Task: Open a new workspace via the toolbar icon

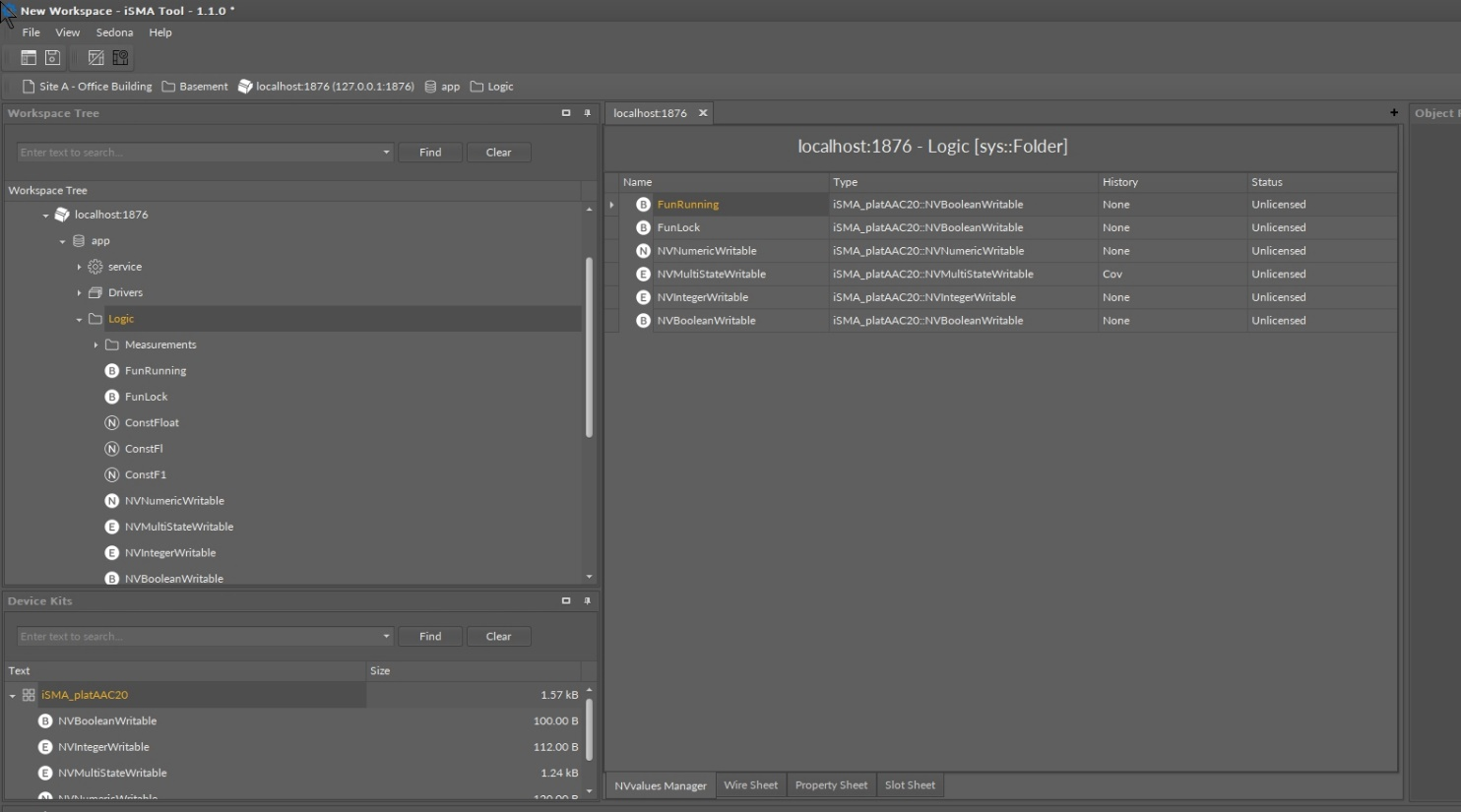Action: pos(28,57)
